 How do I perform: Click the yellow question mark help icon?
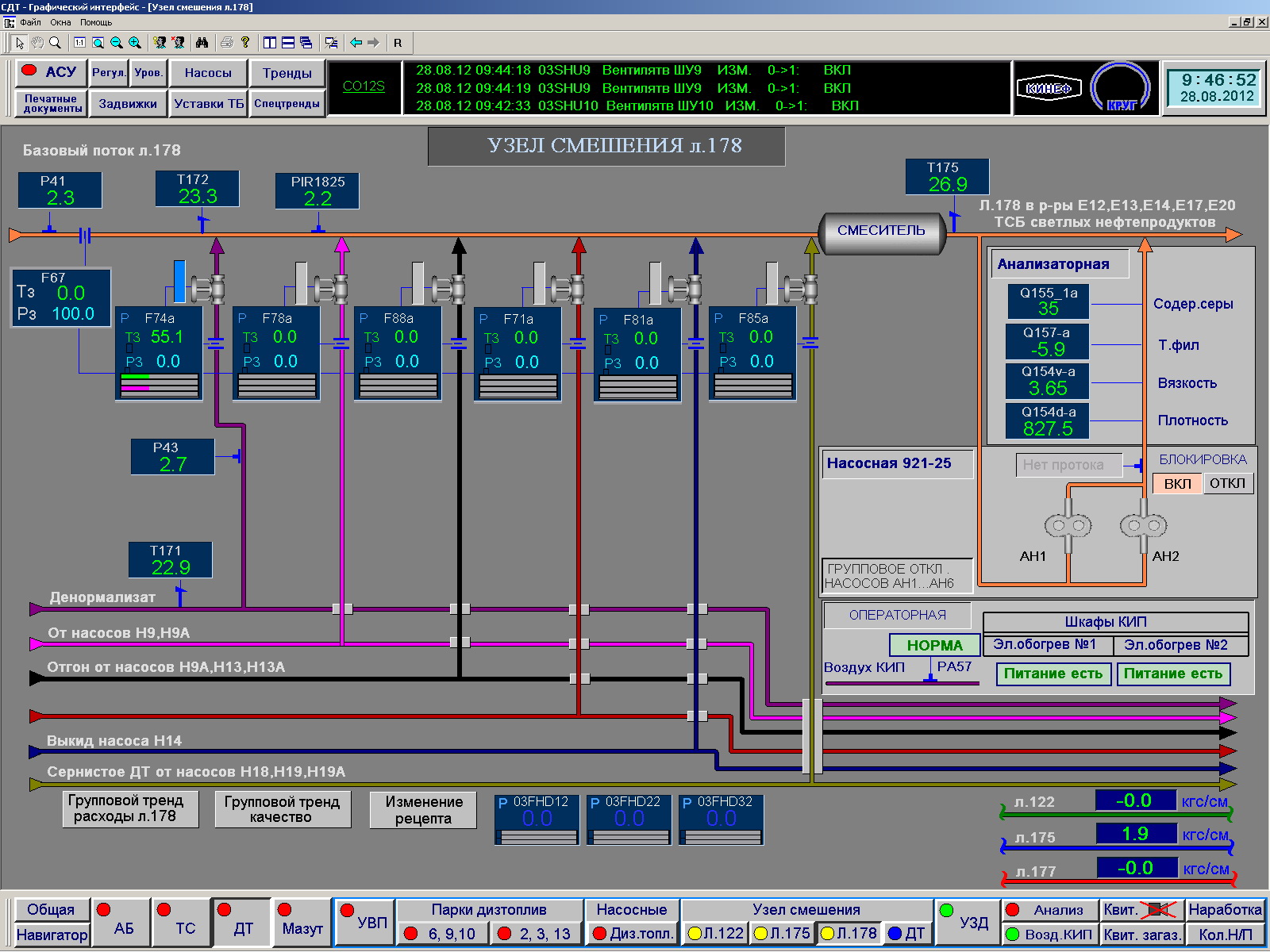pyautogui.click(x=245, y=43)
